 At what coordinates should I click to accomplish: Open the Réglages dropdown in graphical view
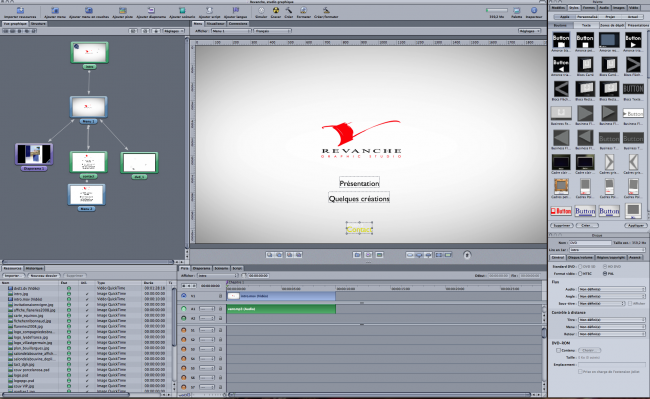pyautogui.click(x=173, y=31)
